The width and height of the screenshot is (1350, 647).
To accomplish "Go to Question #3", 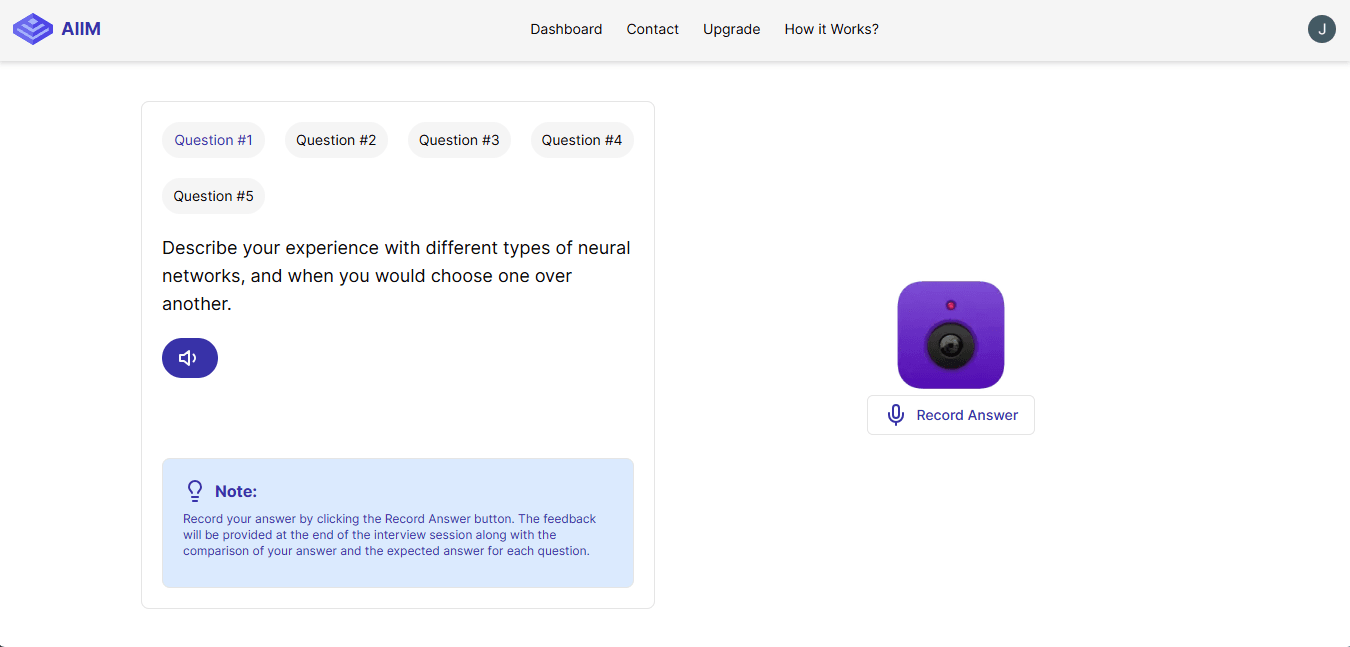I will tap(459, 140).
